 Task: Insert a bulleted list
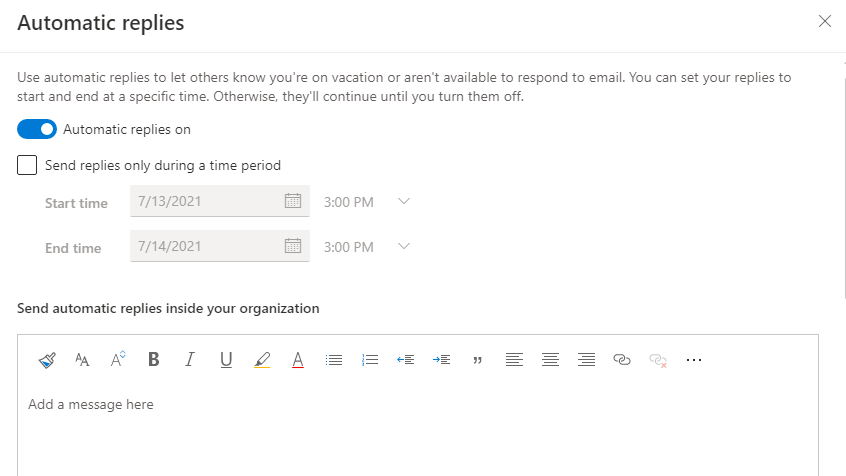pyautogui.click(x=334, y=360)
